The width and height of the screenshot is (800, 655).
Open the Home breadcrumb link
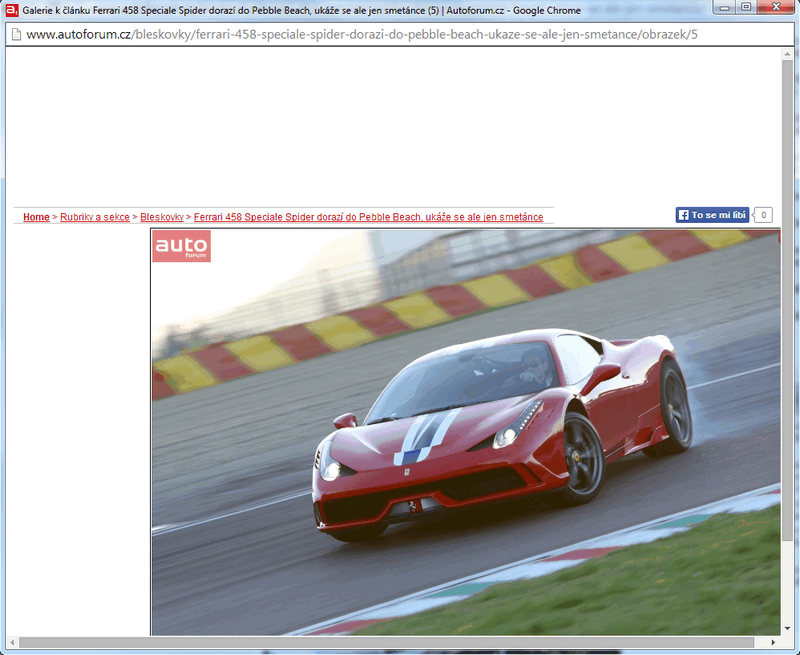pos(36,217)
